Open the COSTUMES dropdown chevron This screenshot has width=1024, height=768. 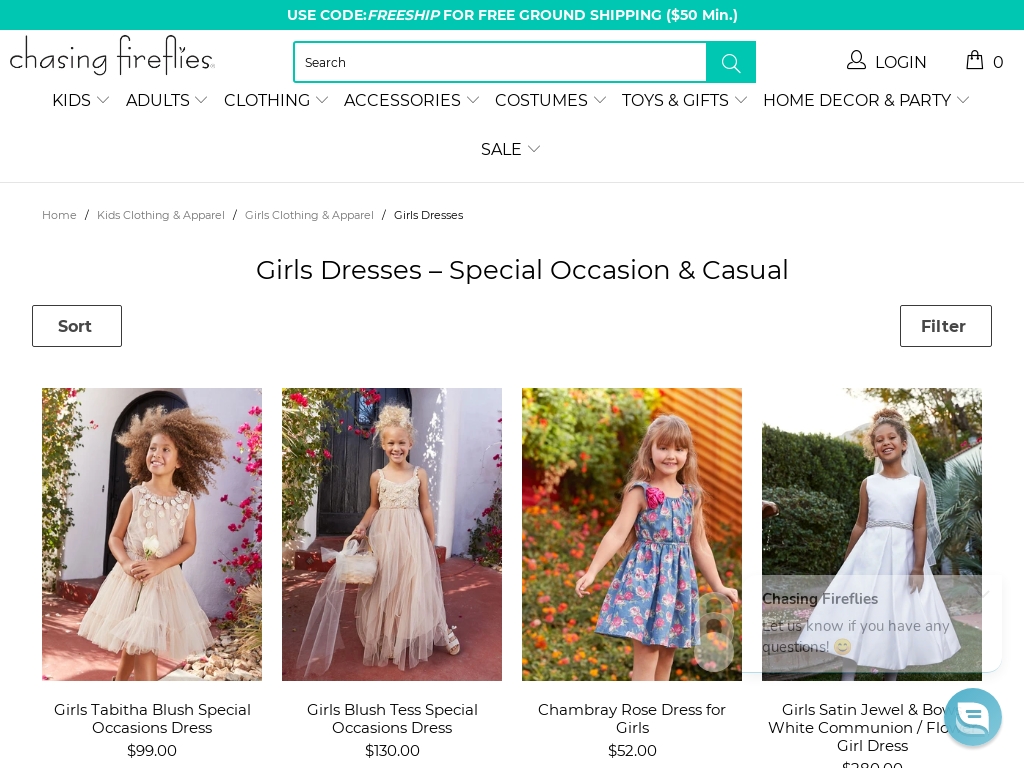tap(600, 100)
